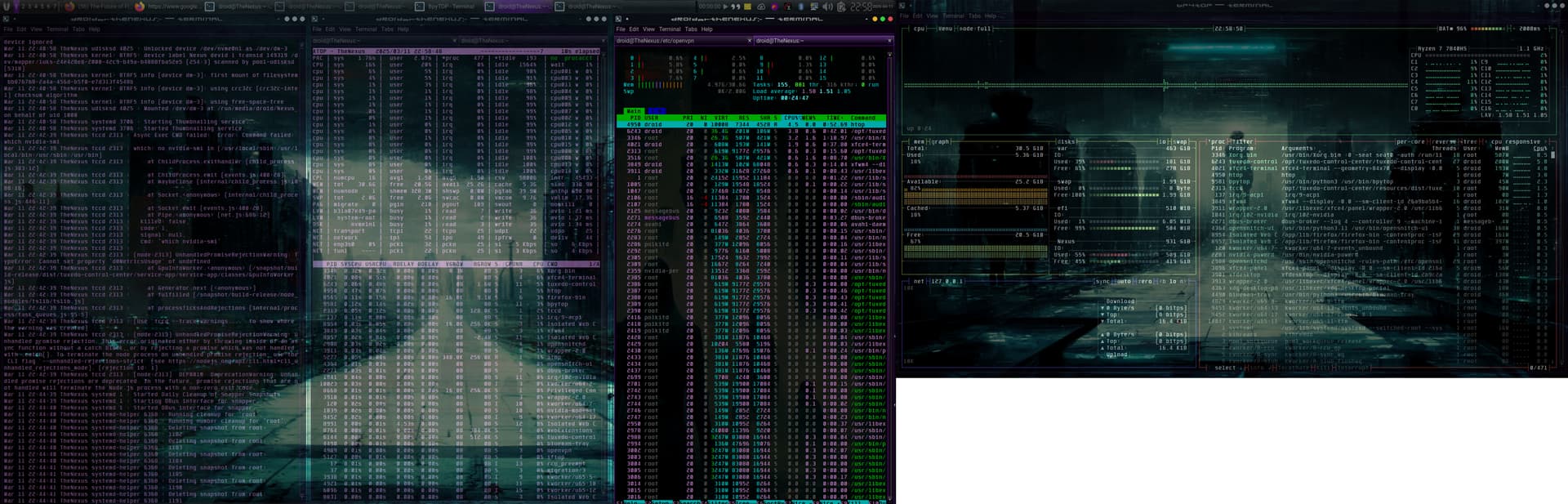
Task: Toggle net sync scaling in bpytop
Action: [1102, 281]
